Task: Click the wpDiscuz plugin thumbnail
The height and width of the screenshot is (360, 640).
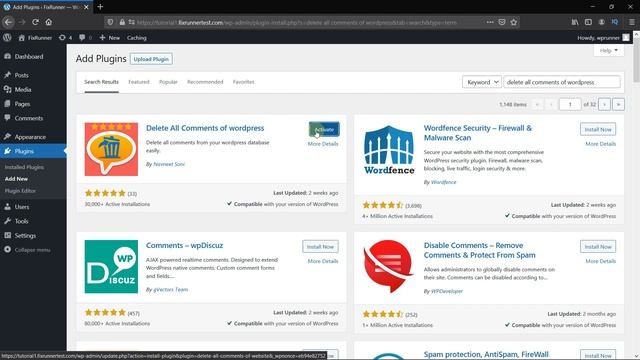Action: [x=111, y=267]
